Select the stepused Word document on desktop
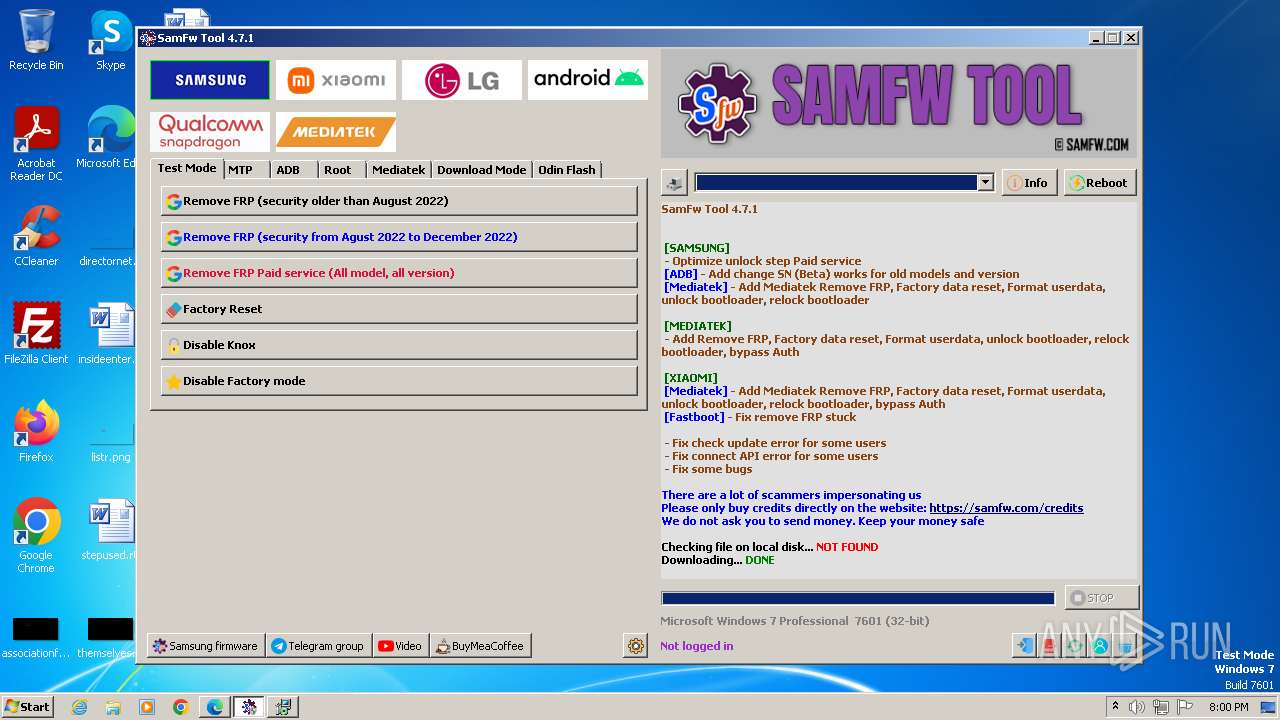Image resolution: width=1280 pixels, height=720 pixels. tap(110, 530)
